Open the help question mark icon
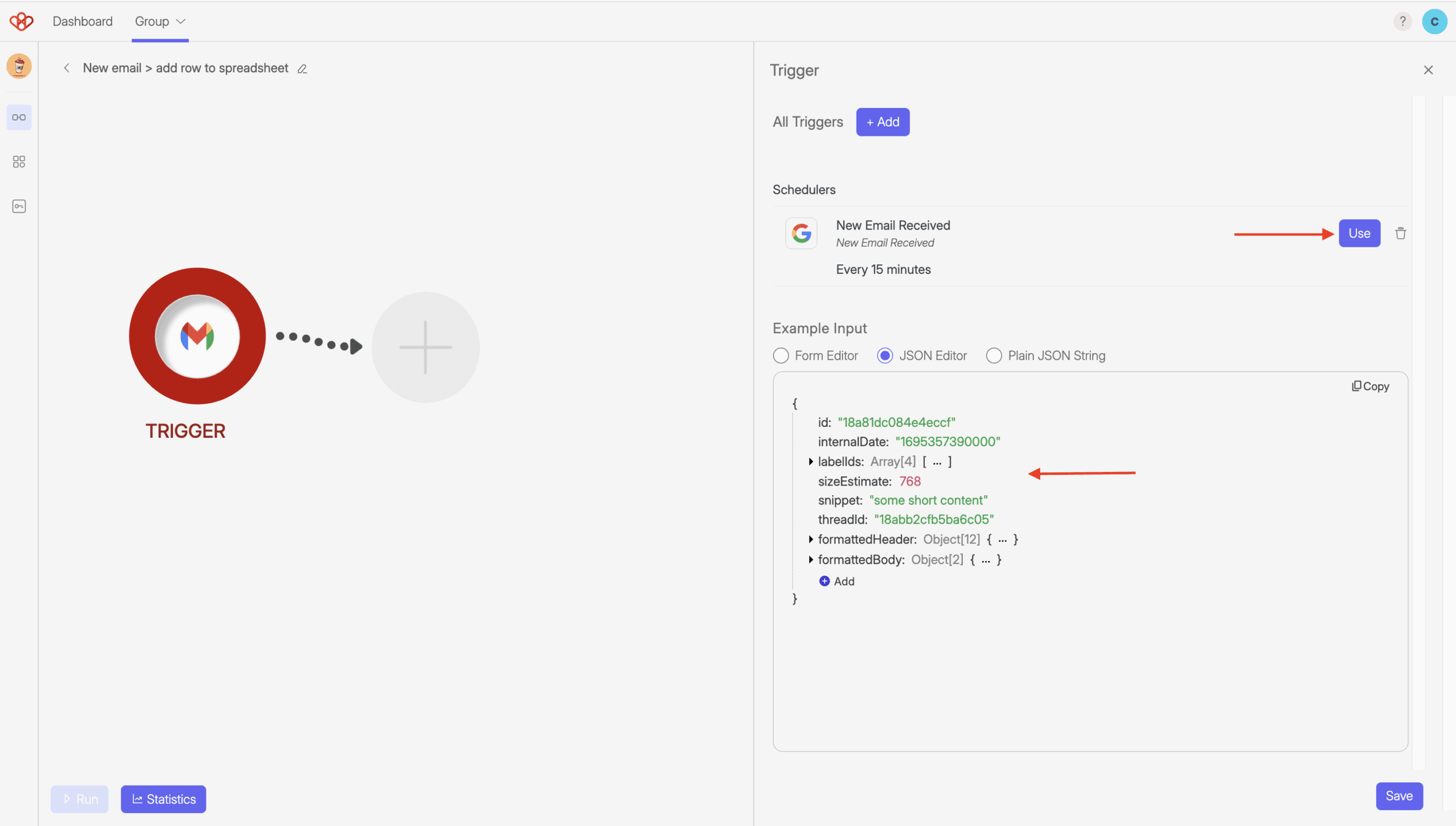 (1403, 22)
